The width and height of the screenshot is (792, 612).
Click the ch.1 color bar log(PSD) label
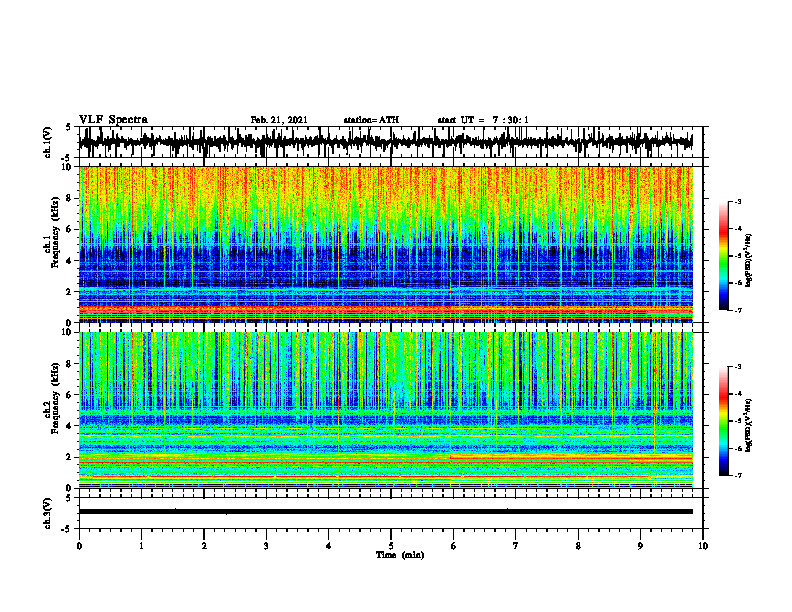[749, 260]
